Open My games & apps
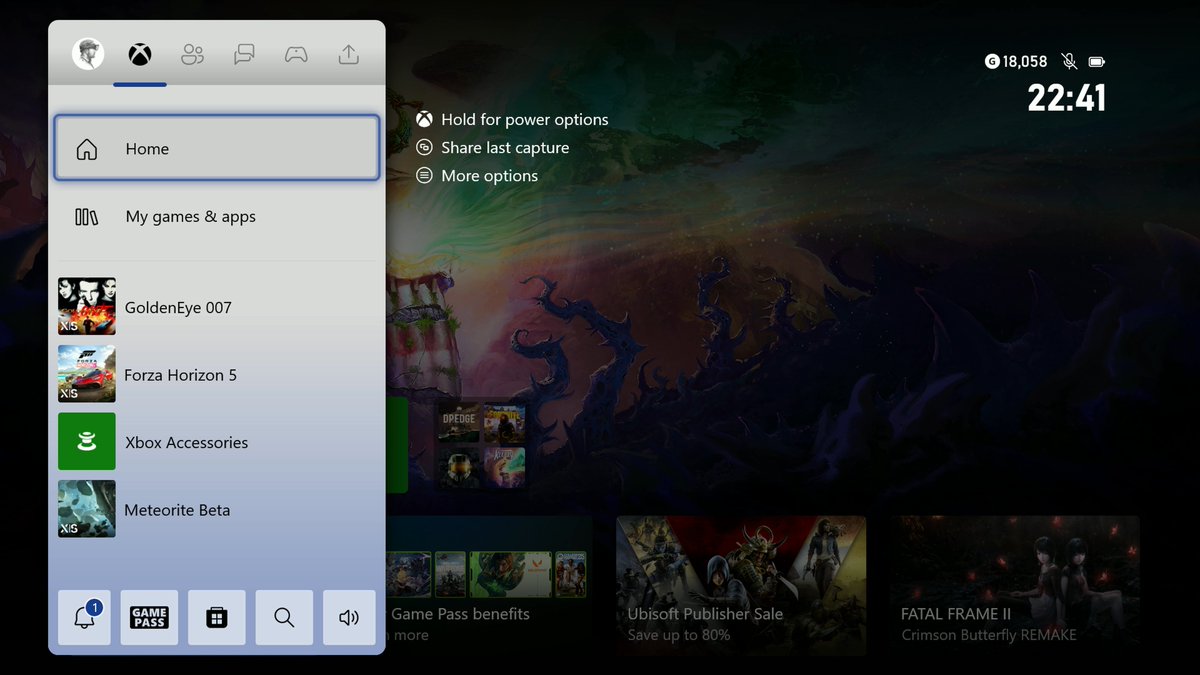The image size is (1200, 675). click(217, 216)
